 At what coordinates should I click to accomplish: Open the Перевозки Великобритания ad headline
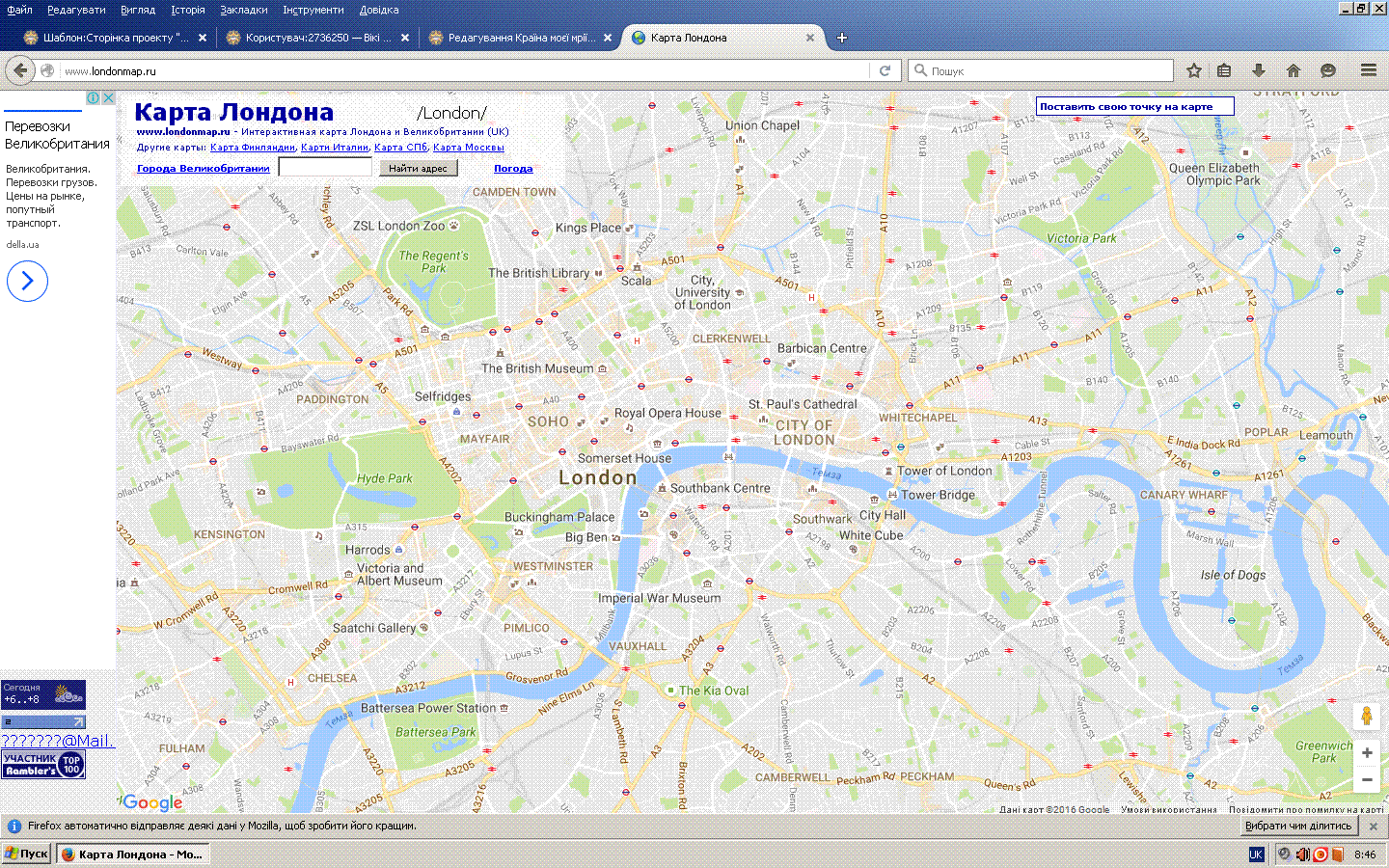57,135
